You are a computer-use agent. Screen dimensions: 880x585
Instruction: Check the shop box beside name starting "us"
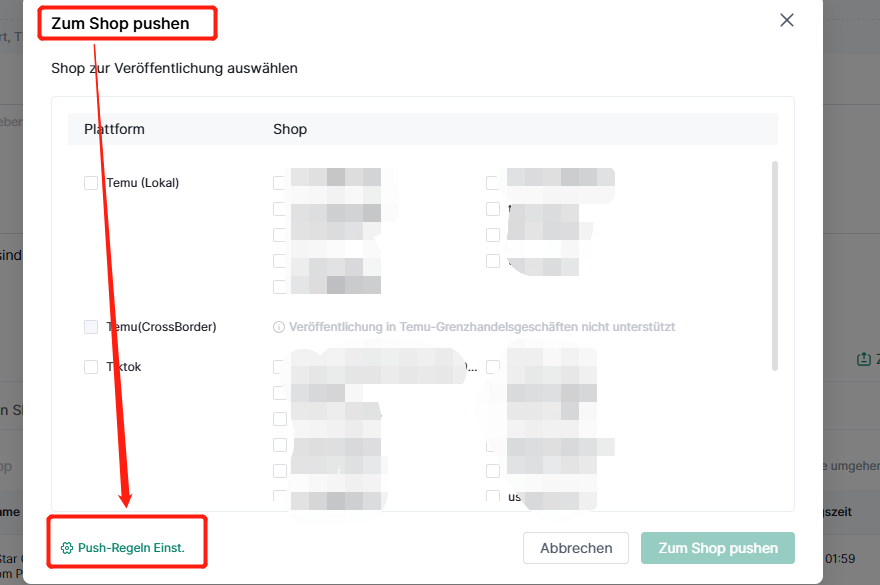(x=493, y=496)
